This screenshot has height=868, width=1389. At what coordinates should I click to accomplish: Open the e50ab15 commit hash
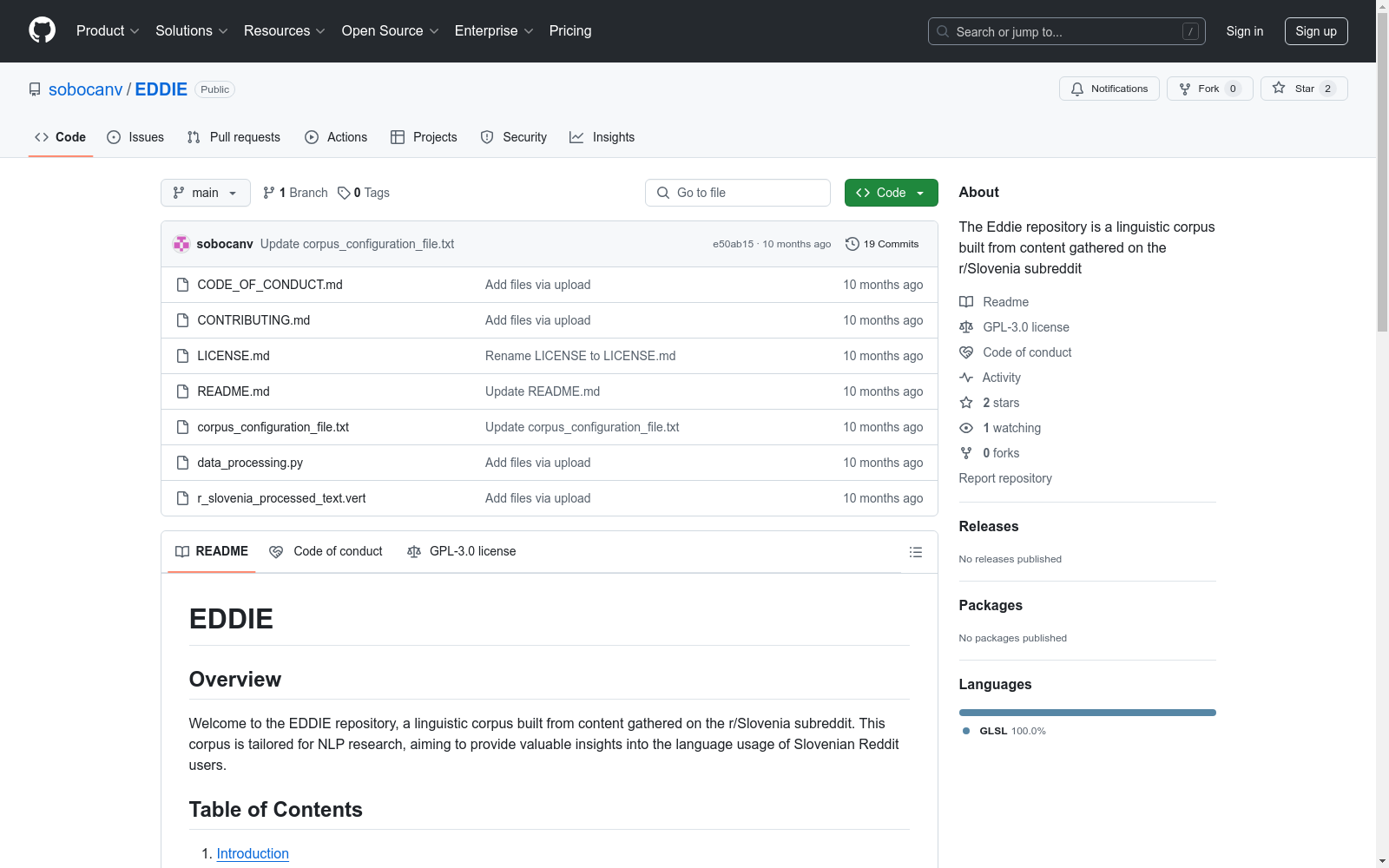pyautogui.click(x=734, y=244)
